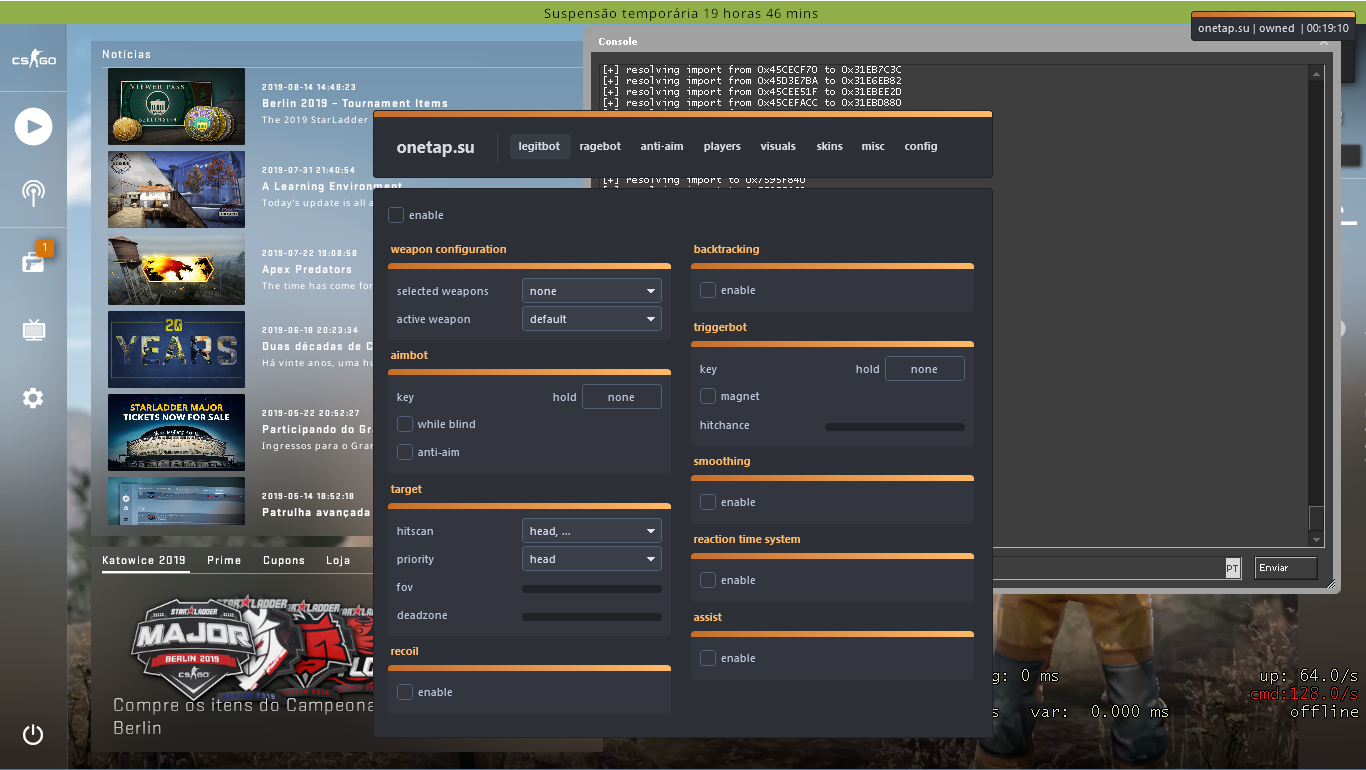
Task: Toggle legitbot main enable checkbox
Action: tap(396, 215)
